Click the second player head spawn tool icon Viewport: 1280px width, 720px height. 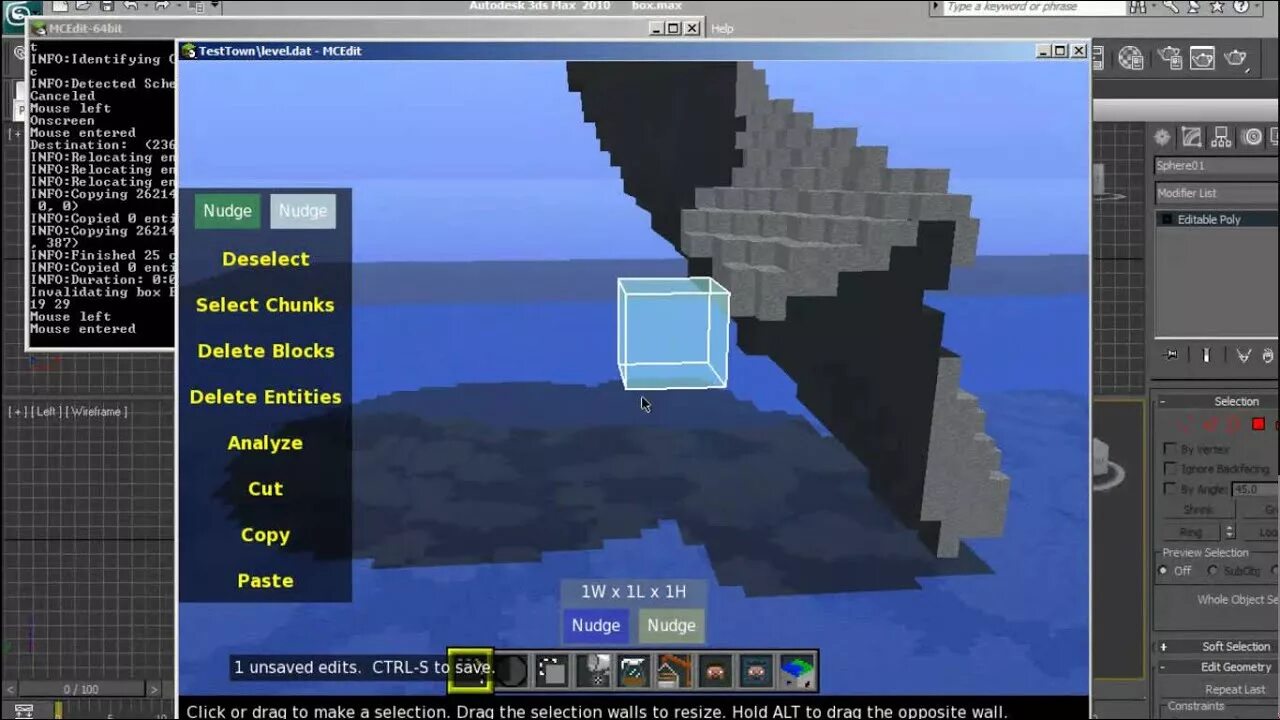[x=757, y=671]
